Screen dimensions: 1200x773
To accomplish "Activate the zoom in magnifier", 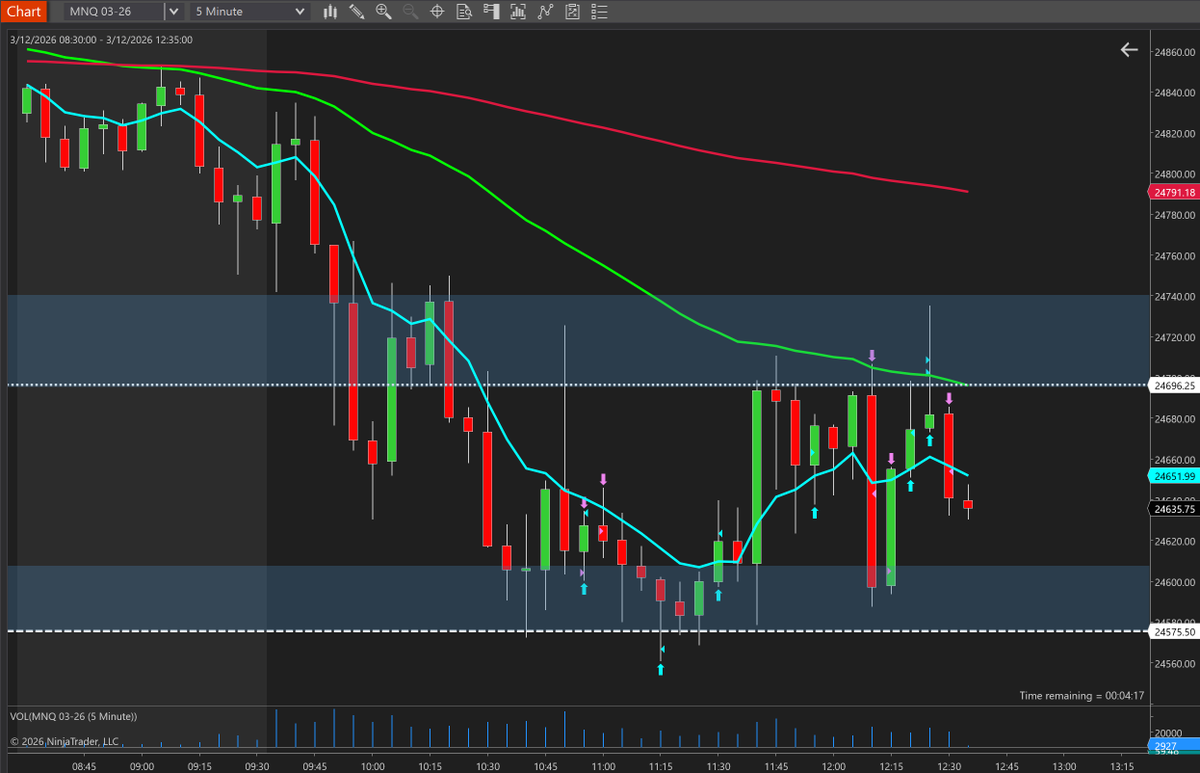I will 383,12.
